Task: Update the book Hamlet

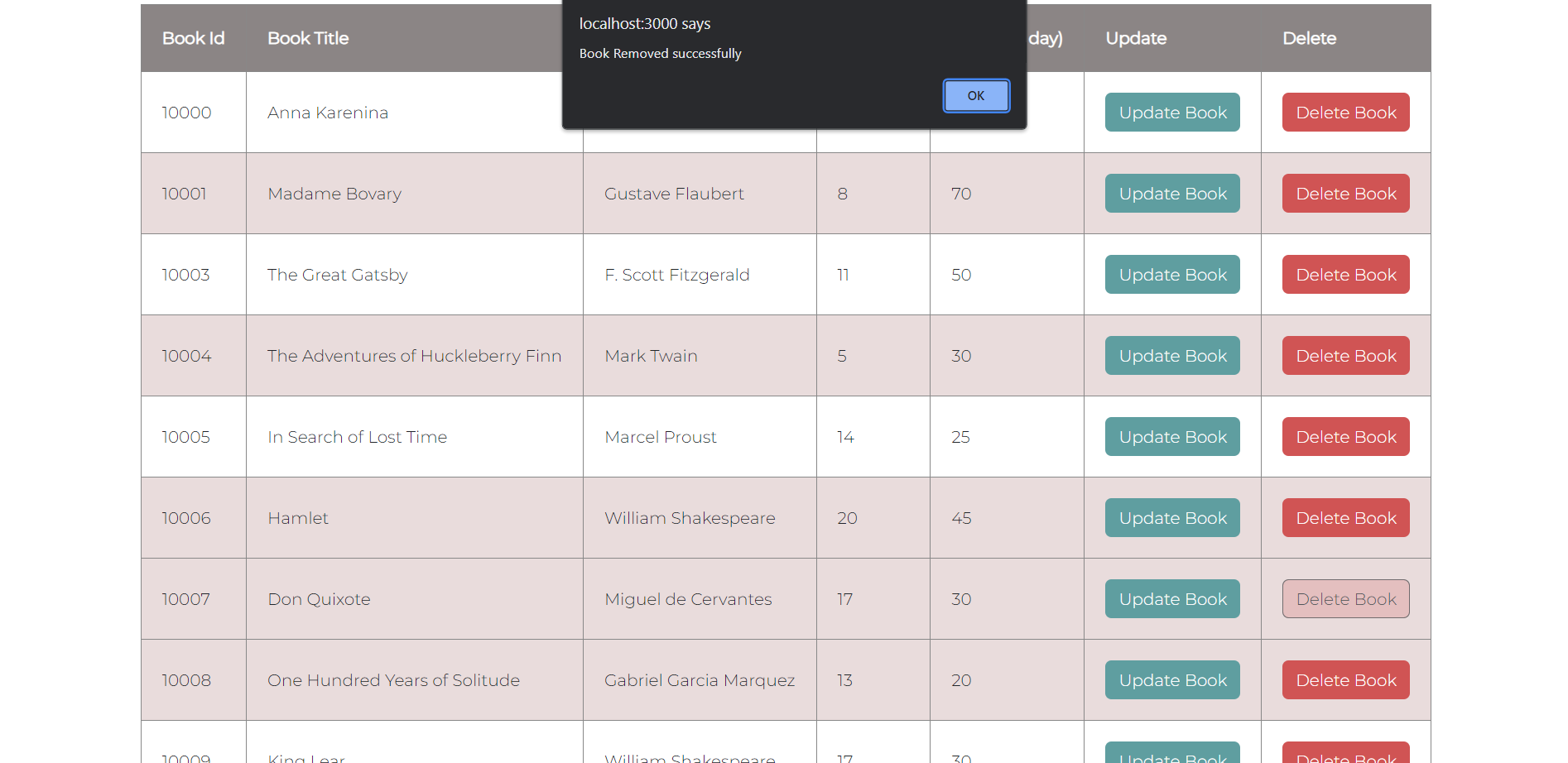Action: tap(1171, 517)
